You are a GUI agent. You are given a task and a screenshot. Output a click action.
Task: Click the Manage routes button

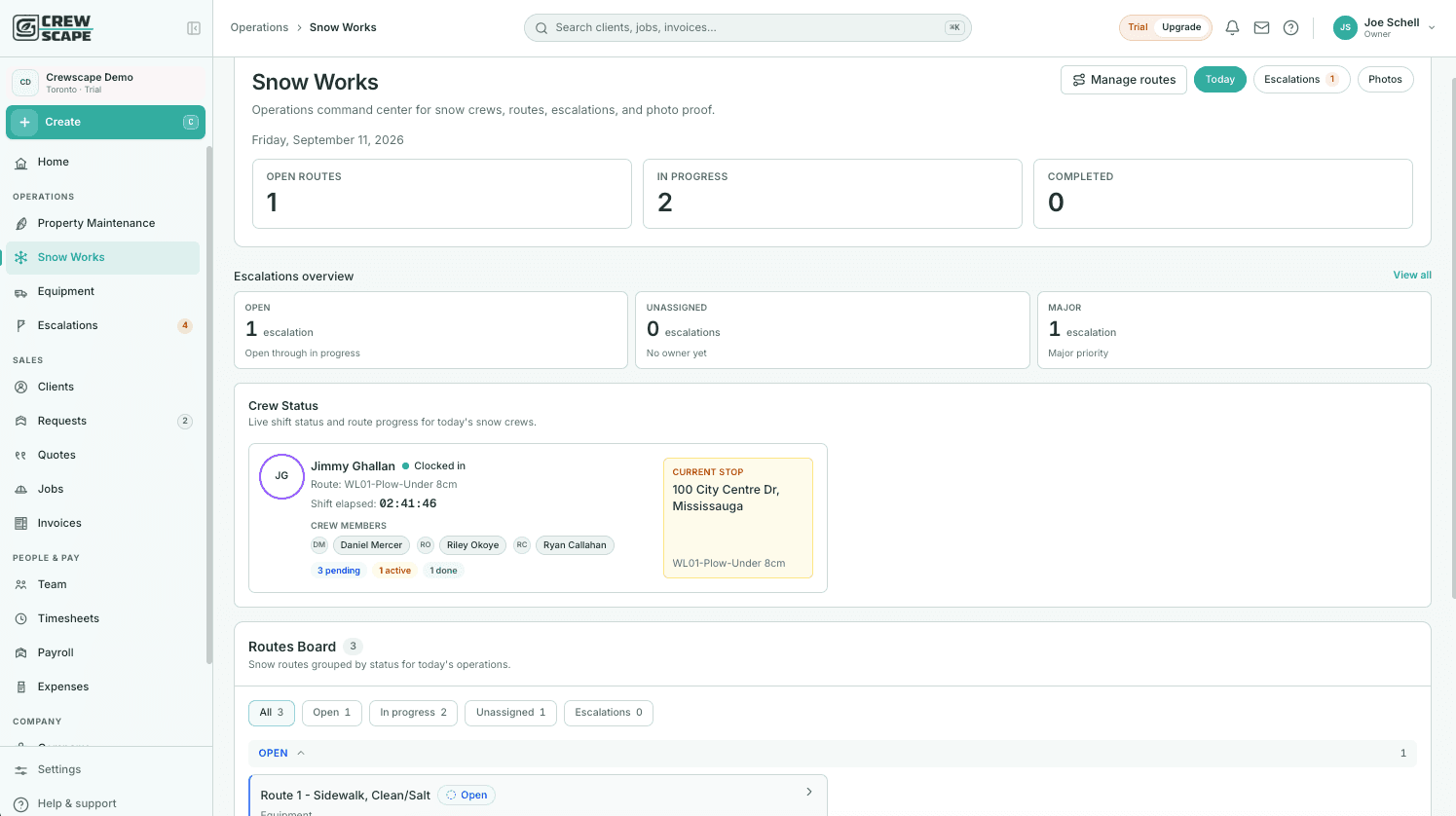[x=1124, y=80]
